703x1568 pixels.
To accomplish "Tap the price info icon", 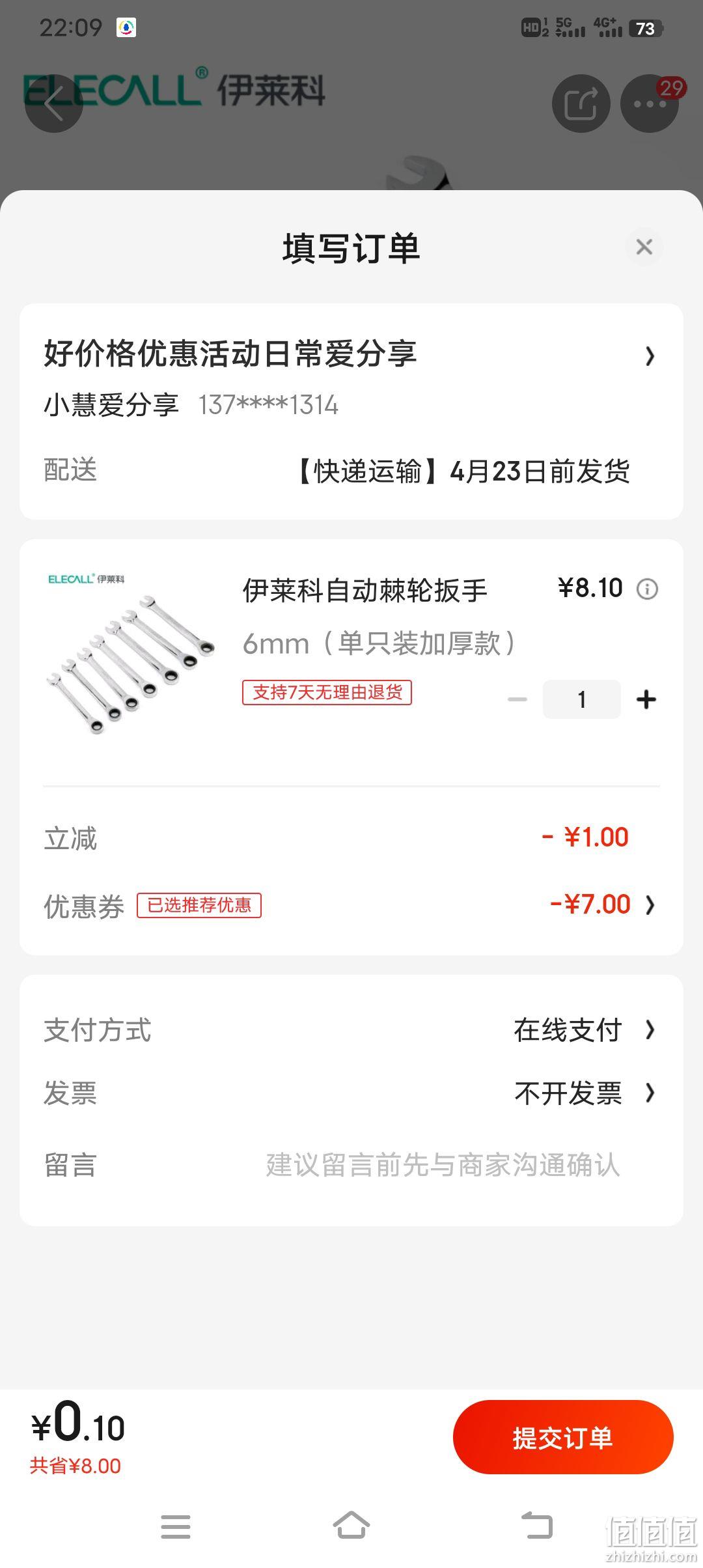I will tap(647, 589).
